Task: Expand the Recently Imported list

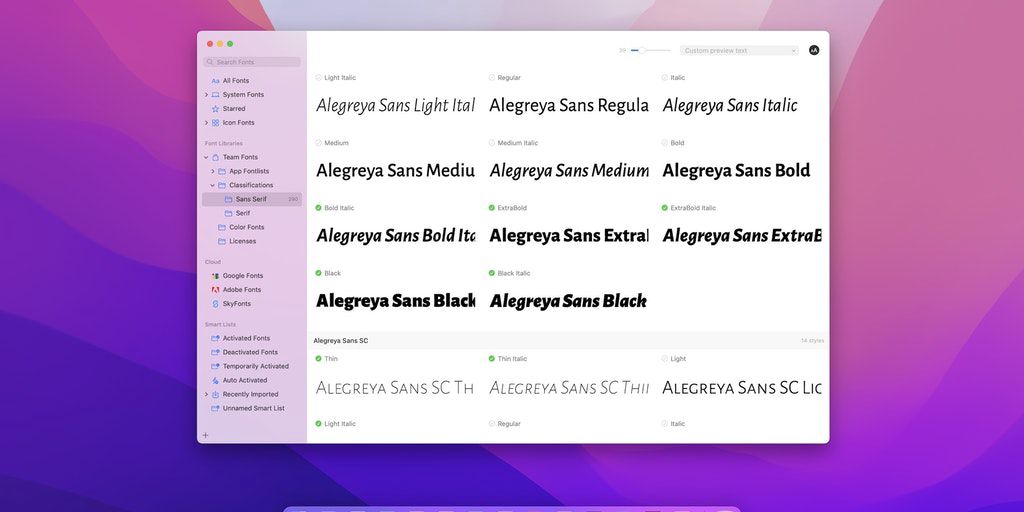Action: (206, 394)
